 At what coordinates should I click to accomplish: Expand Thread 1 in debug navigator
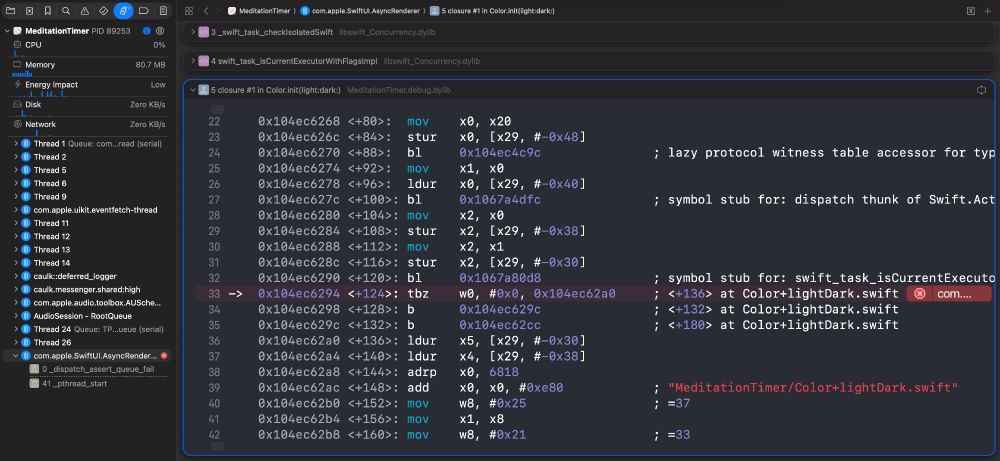16,143
